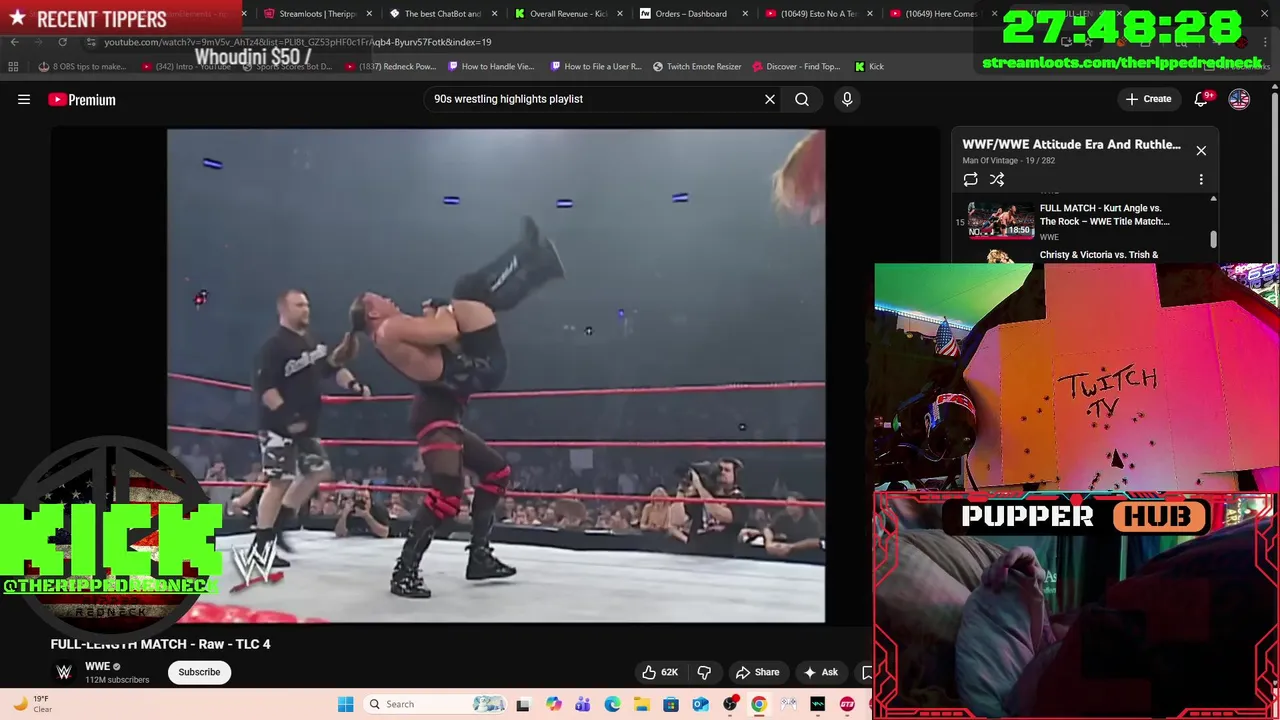This screenshot has height=720, width=1280.
Task: Open YouTube notifications bell
Action: [x=1202, y=99]
